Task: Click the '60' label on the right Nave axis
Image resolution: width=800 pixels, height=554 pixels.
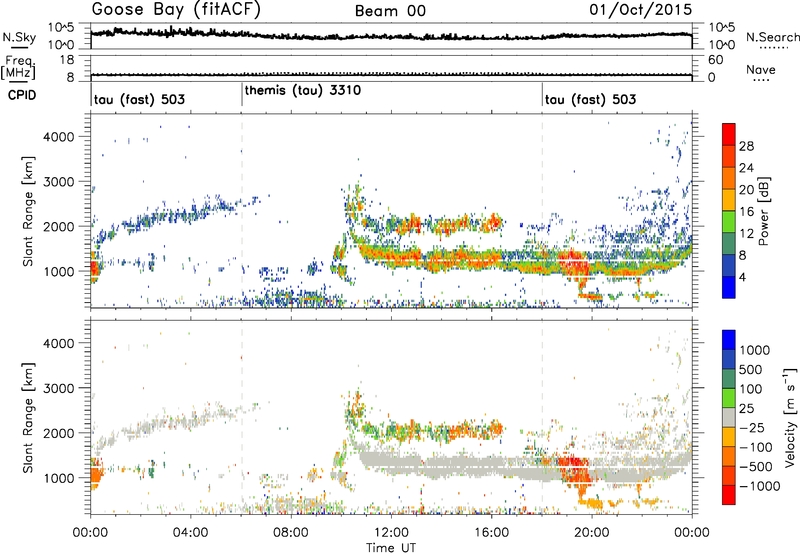Action: [716, 60]
